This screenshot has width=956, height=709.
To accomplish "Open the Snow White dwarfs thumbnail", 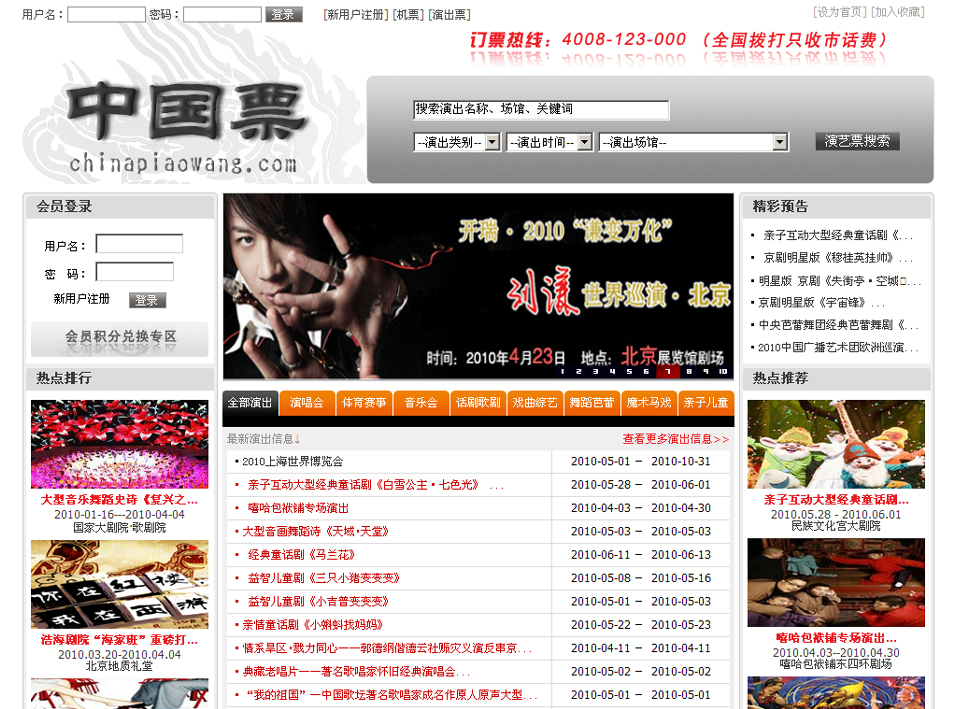I will click(836, 444).
